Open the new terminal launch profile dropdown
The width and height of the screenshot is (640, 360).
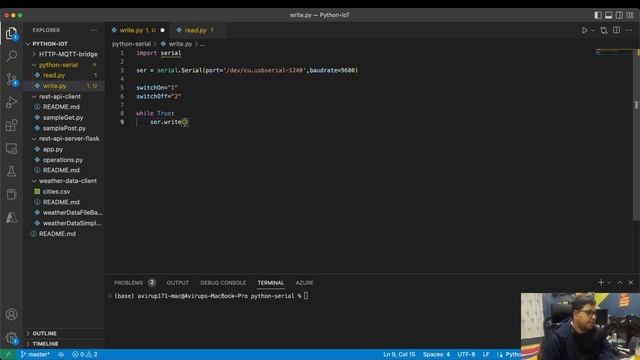click(609, 283)
